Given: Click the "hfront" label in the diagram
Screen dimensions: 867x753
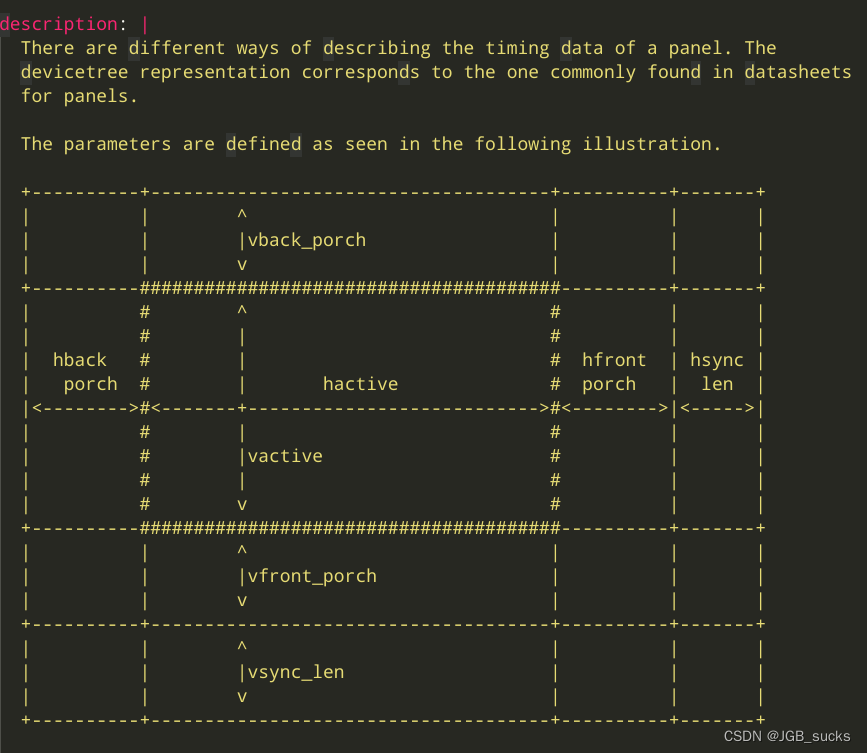Looking at the screenshot, I should (x=614, y=360).
